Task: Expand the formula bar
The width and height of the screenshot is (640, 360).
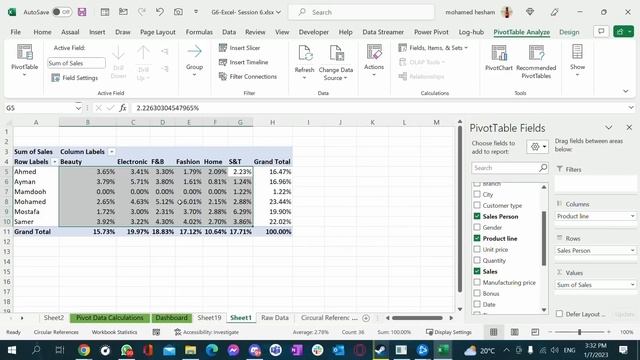Action: tap(631, 108)
